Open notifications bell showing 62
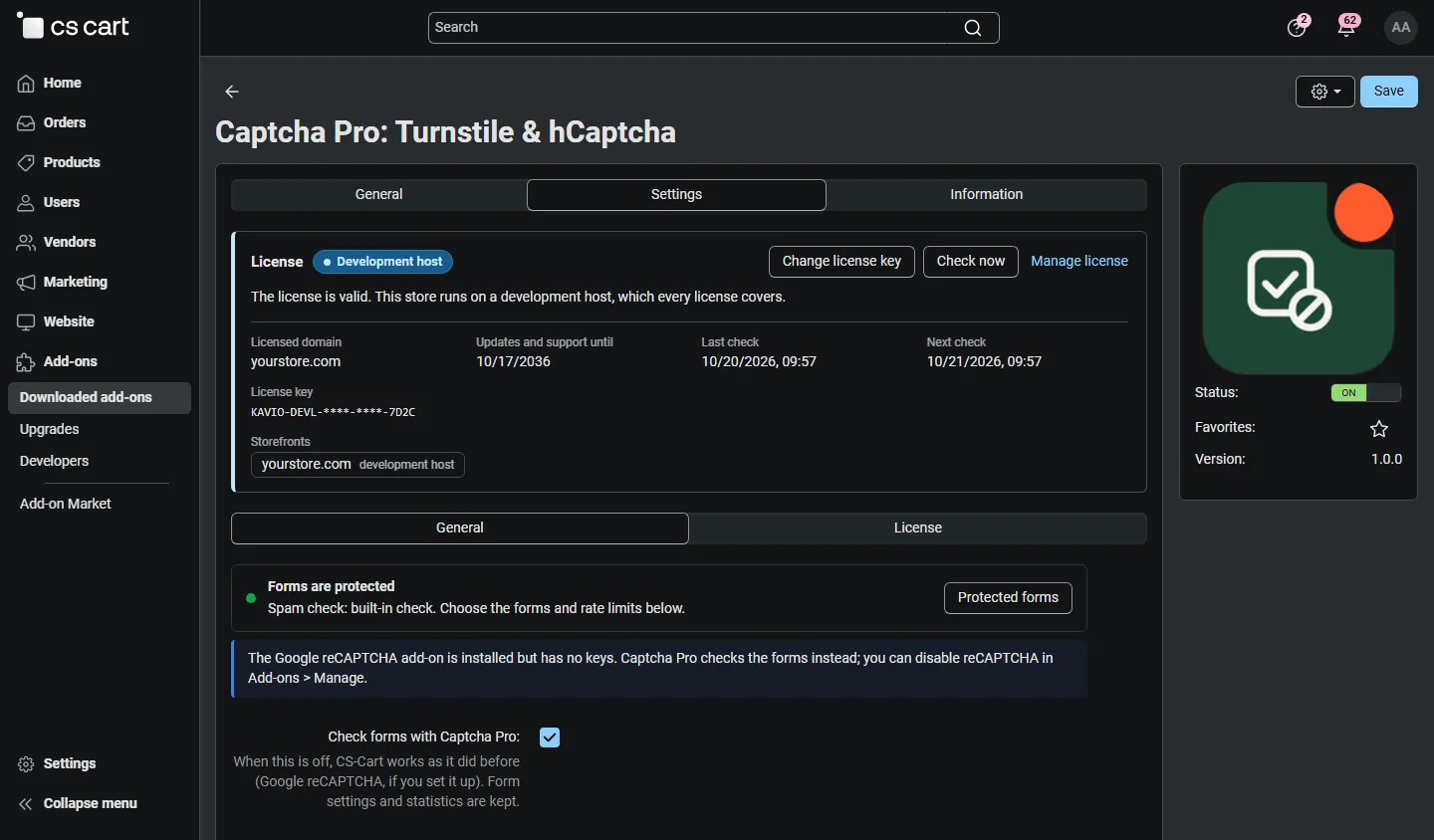Image resolution: width=1434 pixels, height=840 pixels. (1348, 27)
